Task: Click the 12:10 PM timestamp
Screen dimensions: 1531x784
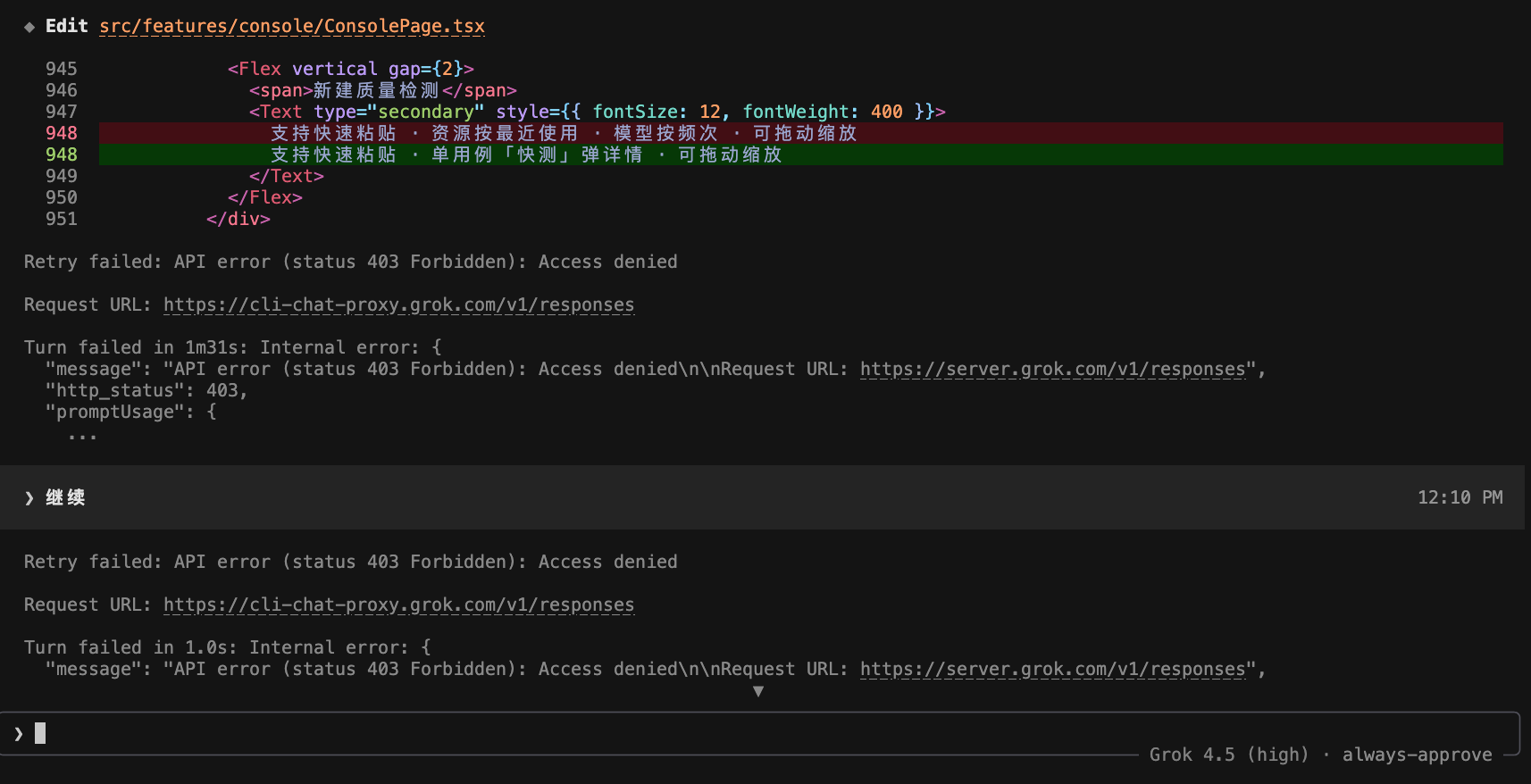Action: coord(1460,497)
